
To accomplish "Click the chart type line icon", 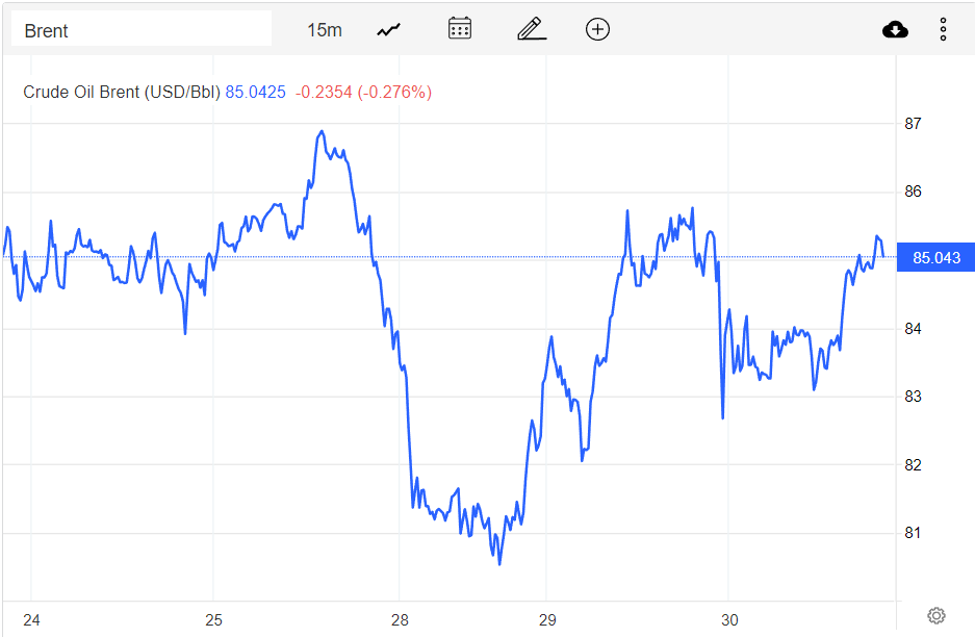I will [388, 30].
